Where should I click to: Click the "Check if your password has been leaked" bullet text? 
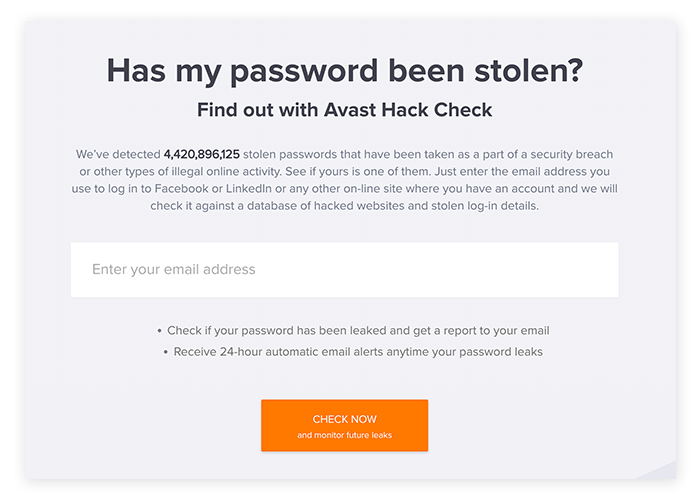point(357,330)
